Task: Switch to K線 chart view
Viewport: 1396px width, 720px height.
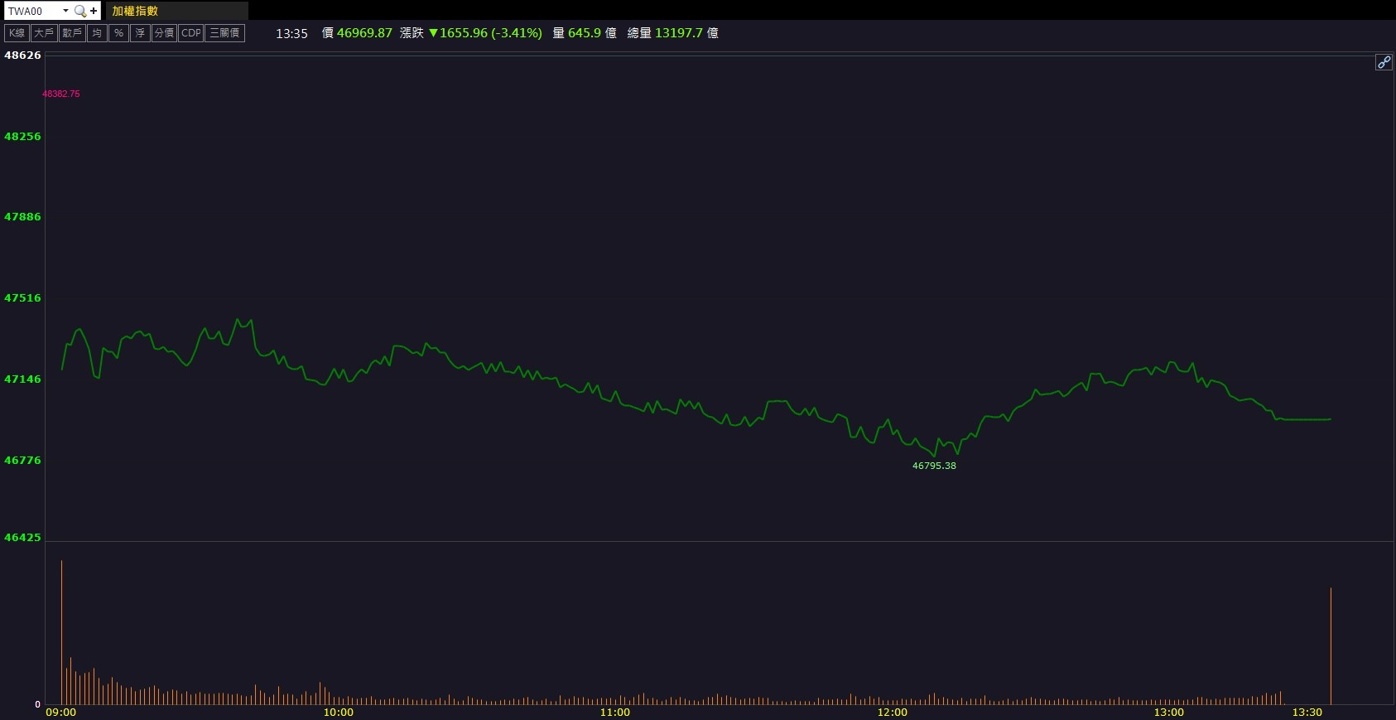Action: pyautogui.click(x=17, y=33)
